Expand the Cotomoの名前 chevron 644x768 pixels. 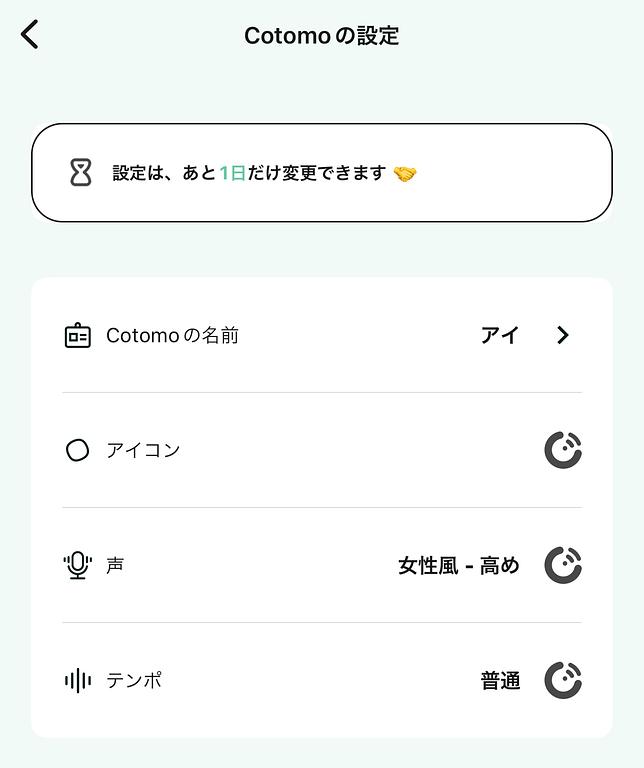tap(563, 336)
